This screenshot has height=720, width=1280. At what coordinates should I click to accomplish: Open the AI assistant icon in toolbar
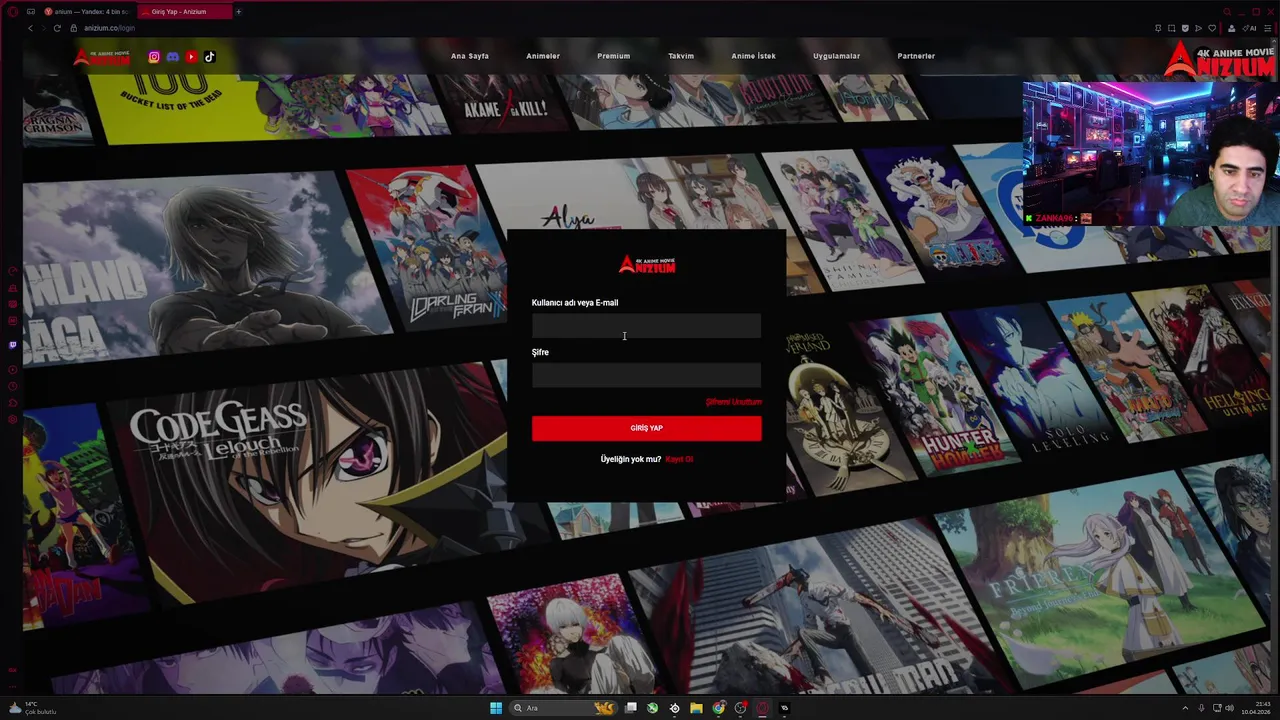tap(1250, 28)
